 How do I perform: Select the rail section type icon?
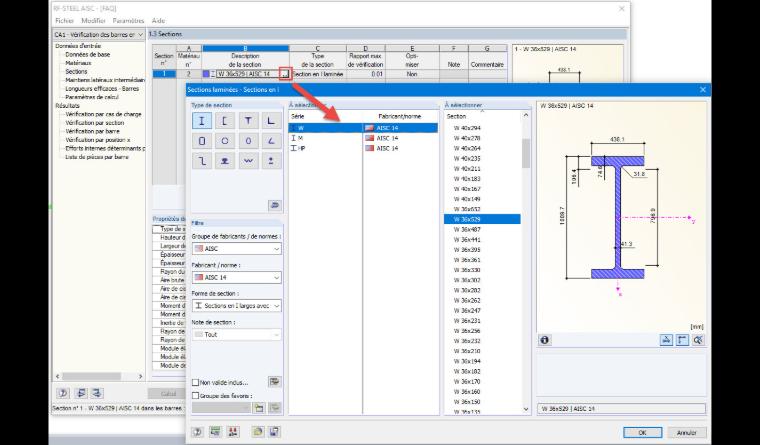pos(225,161)
